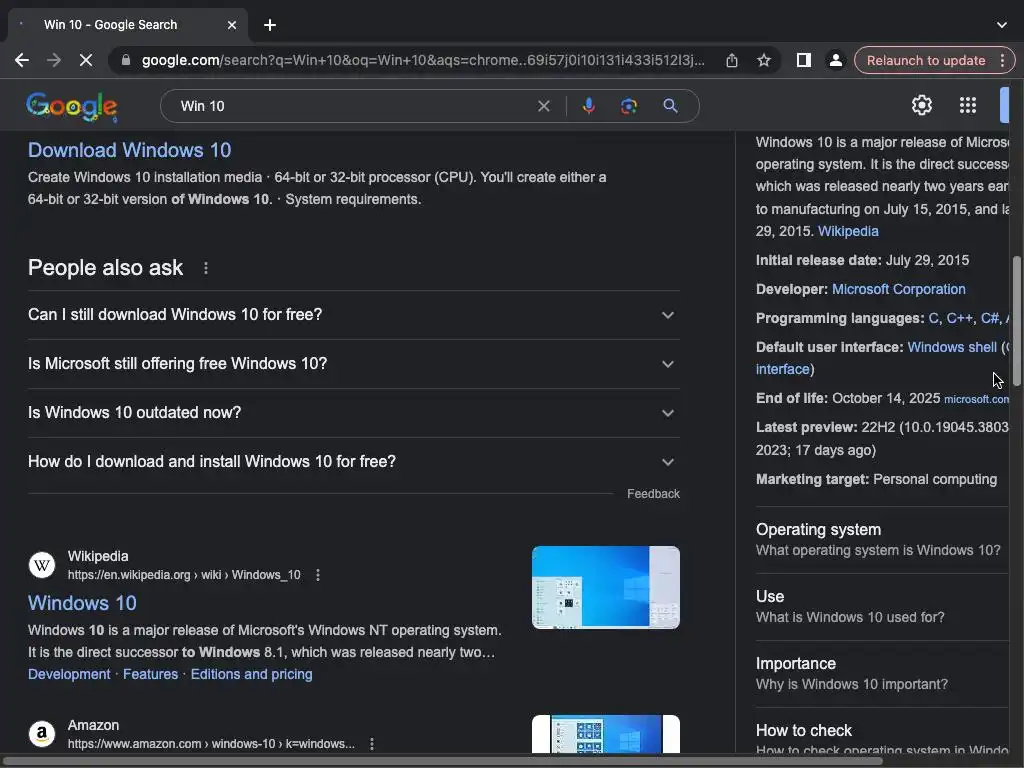The image size is (1024, 768).
Task: Click the horizontal scrollbar at bottom
Action: (x=441, y=761)
